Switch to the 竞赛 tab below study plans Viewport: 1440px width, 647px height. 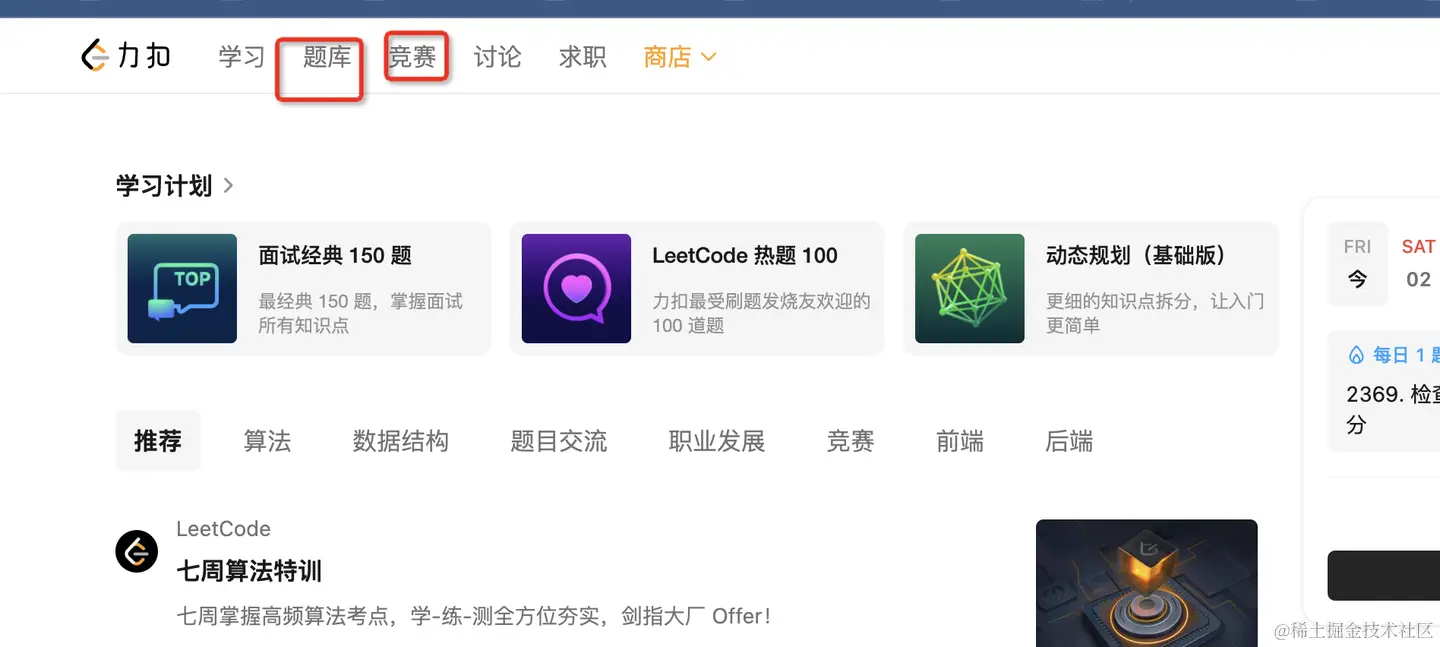pos(851,441)
